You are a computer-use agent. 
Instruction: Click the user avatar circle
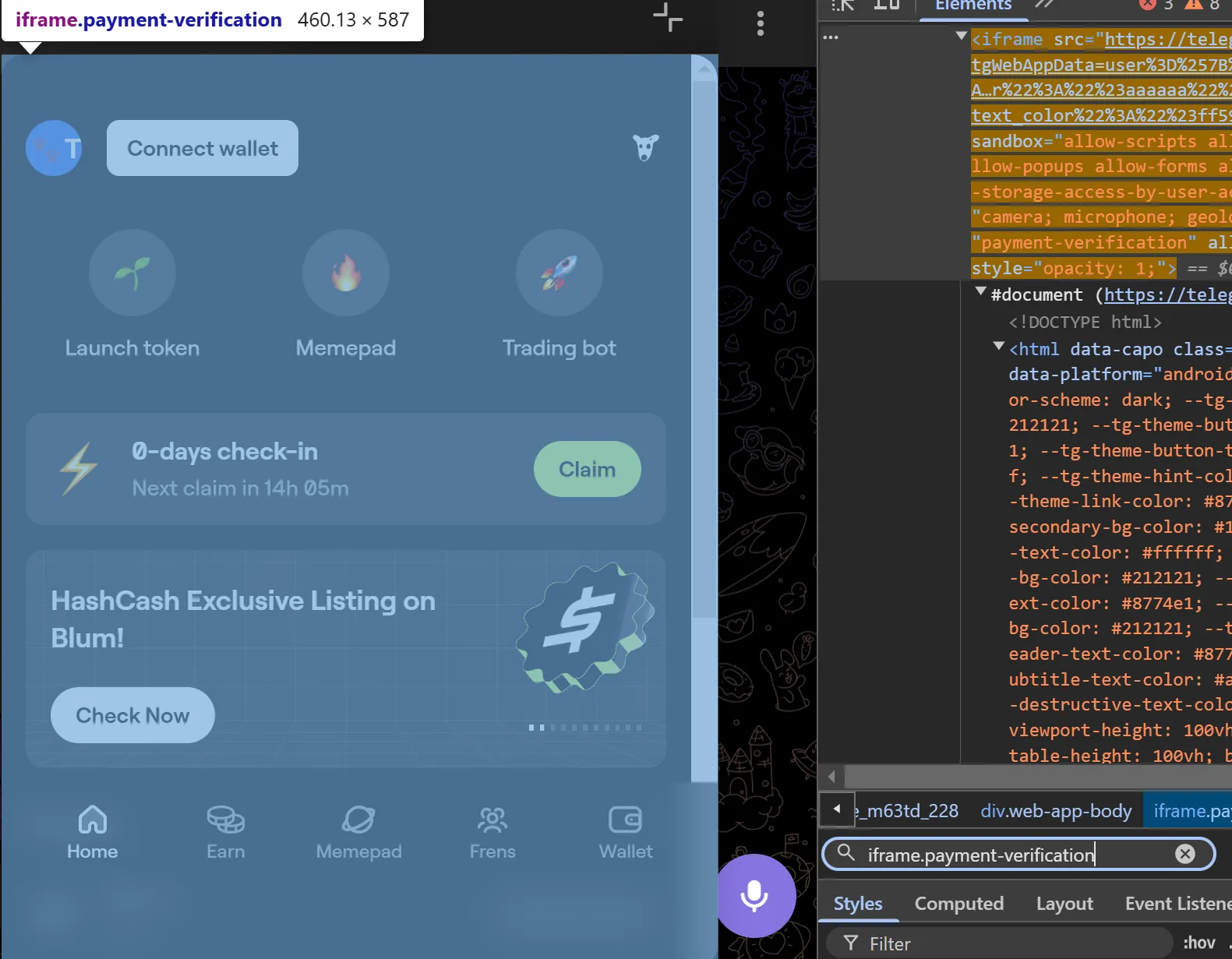[x=54, y=148]
